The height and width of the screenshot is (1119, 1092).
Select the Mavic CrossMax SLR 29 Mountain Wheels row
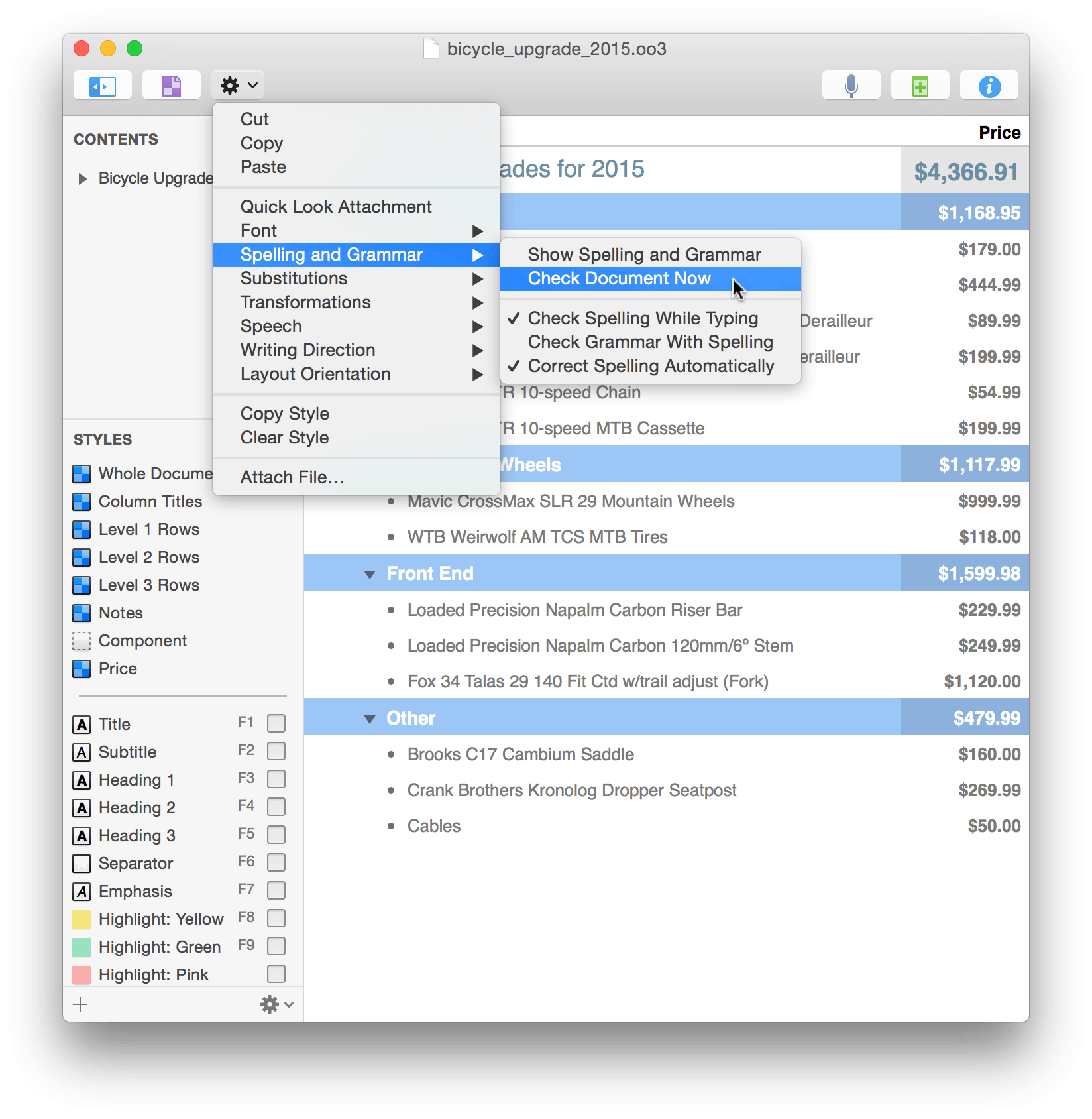(x=666, y=501)
